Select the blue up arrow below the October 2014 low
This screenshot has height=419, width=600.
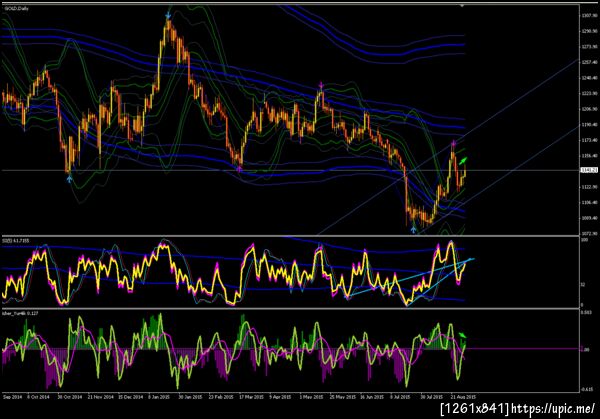point(69,179)
